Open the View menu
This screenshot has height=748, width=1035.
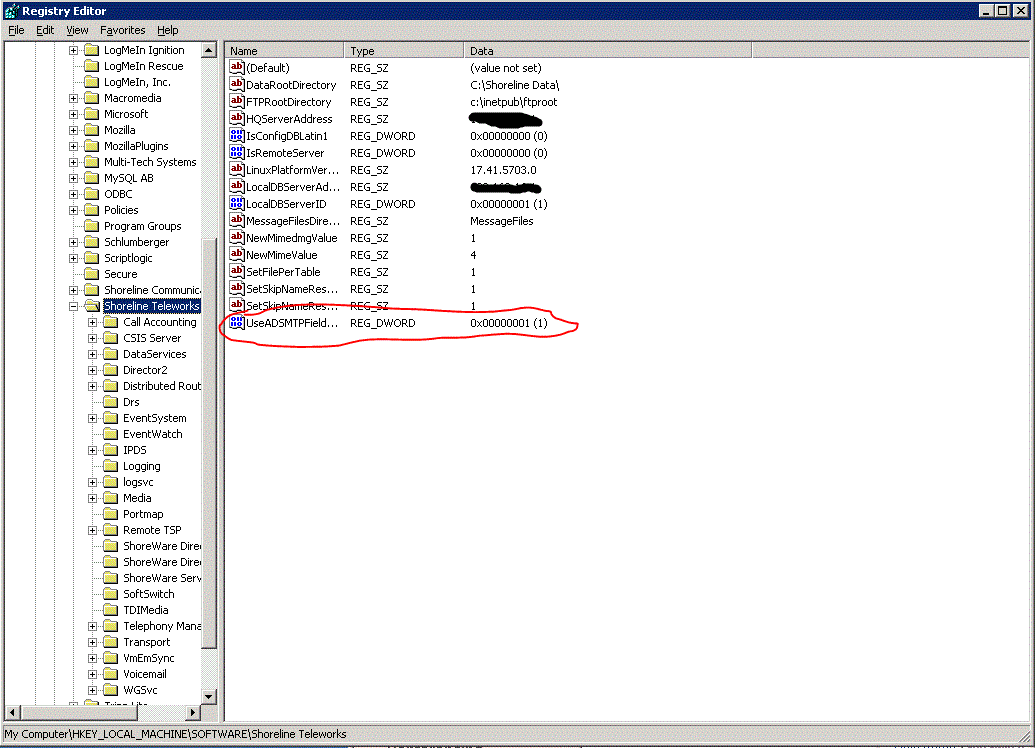(x=77, y=30)
